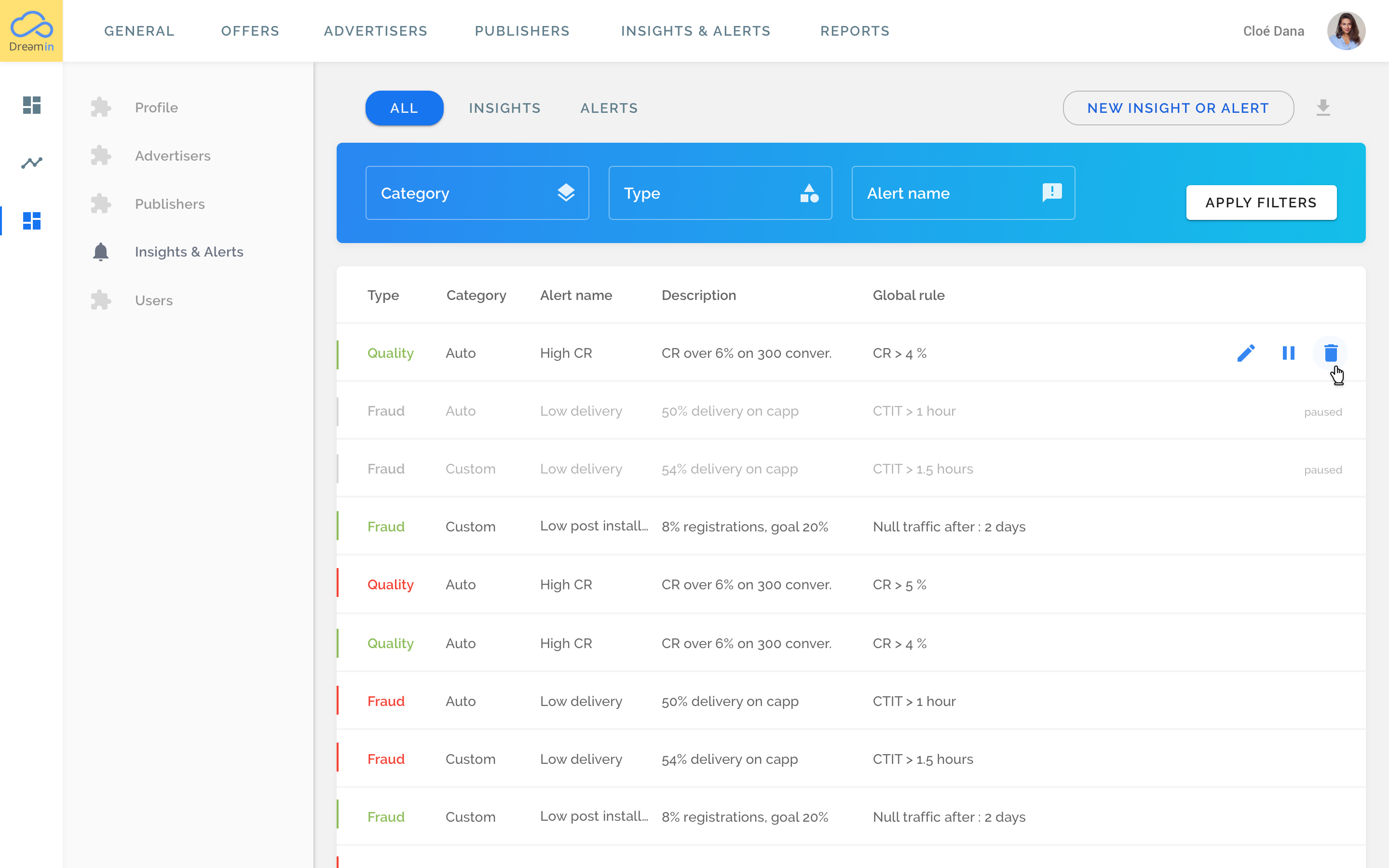
Task: Expand the Alert name filter dropdown
Action: coord(963,192)
